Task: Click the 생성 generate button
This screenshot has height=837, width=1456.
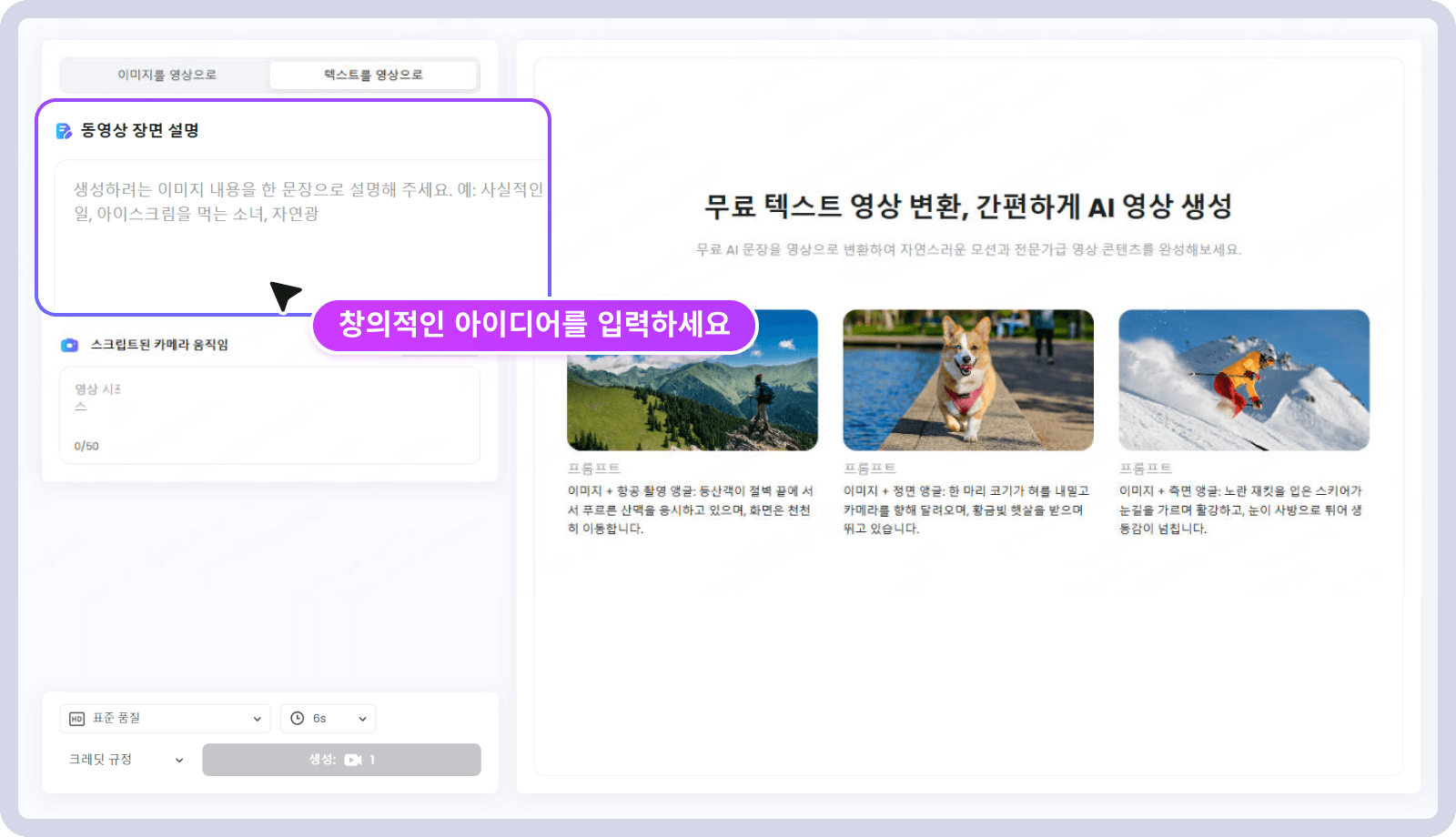Action: click(x=341, y=760)
